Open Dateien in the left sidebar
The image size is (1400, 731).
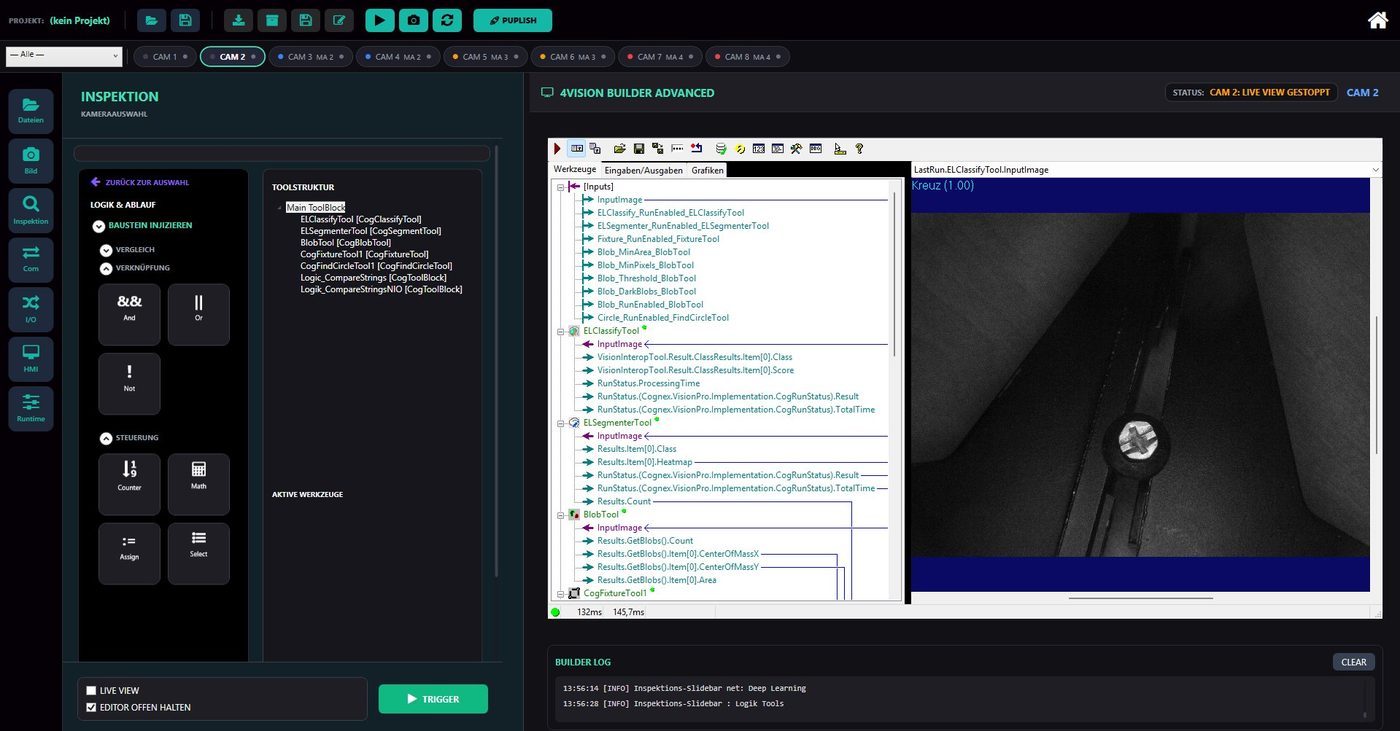click(31, 110)
